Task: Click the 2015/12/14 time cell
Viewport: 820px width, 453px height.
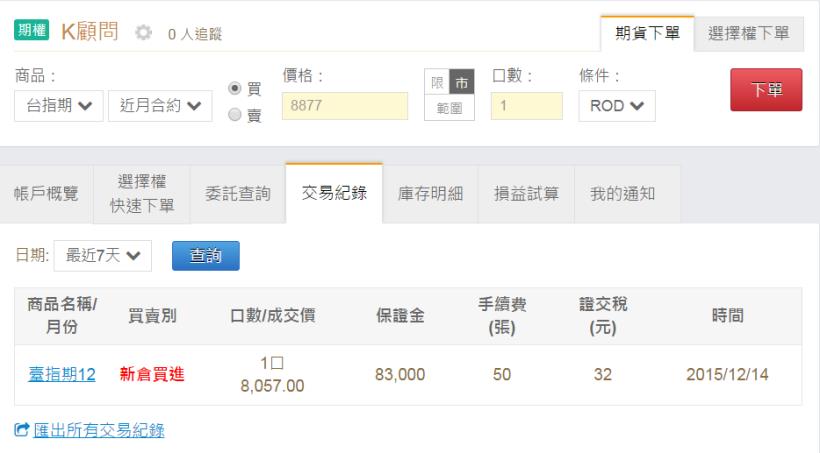Action: point(727,375)
